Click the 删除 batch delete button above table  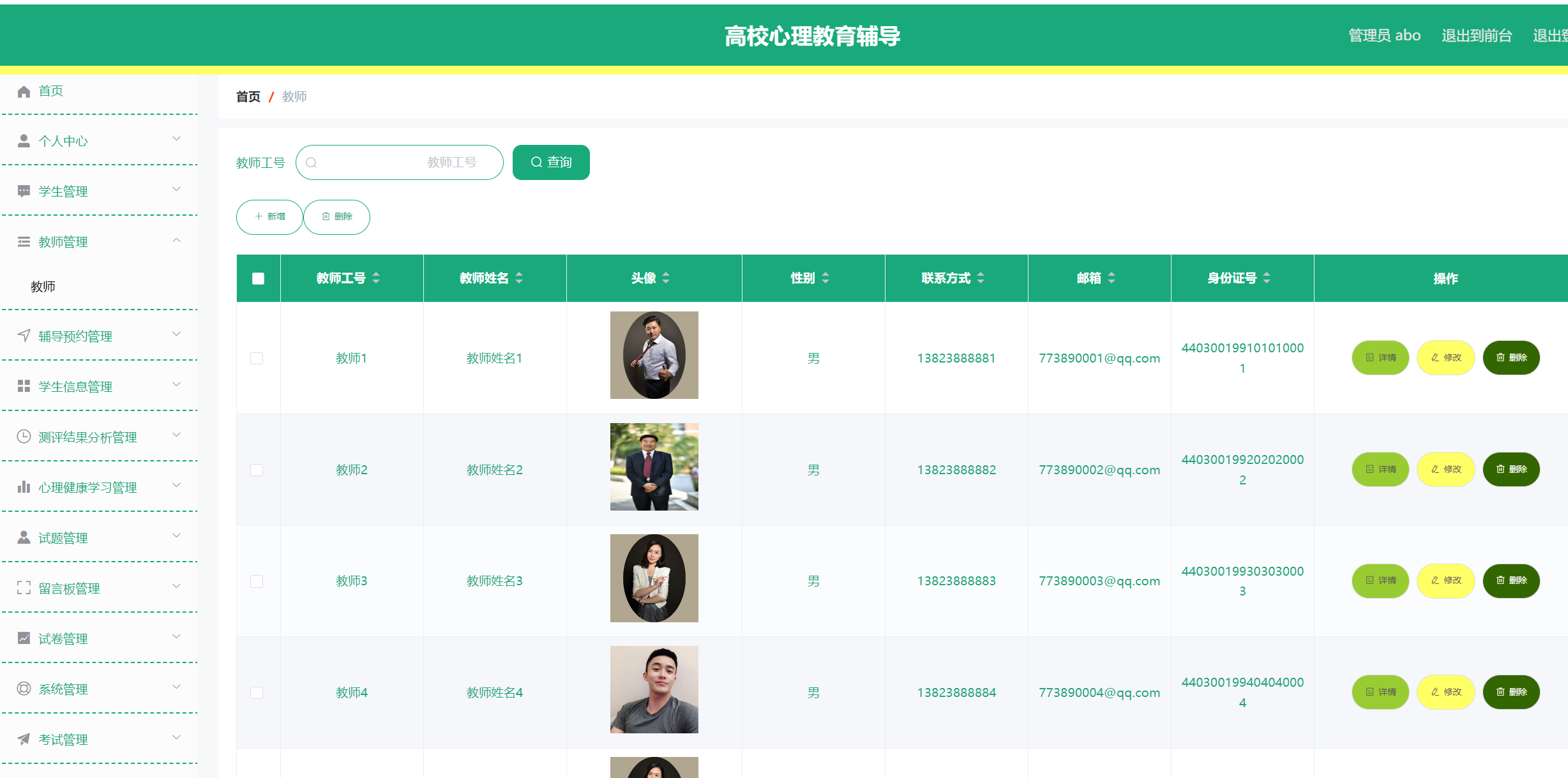336,217
